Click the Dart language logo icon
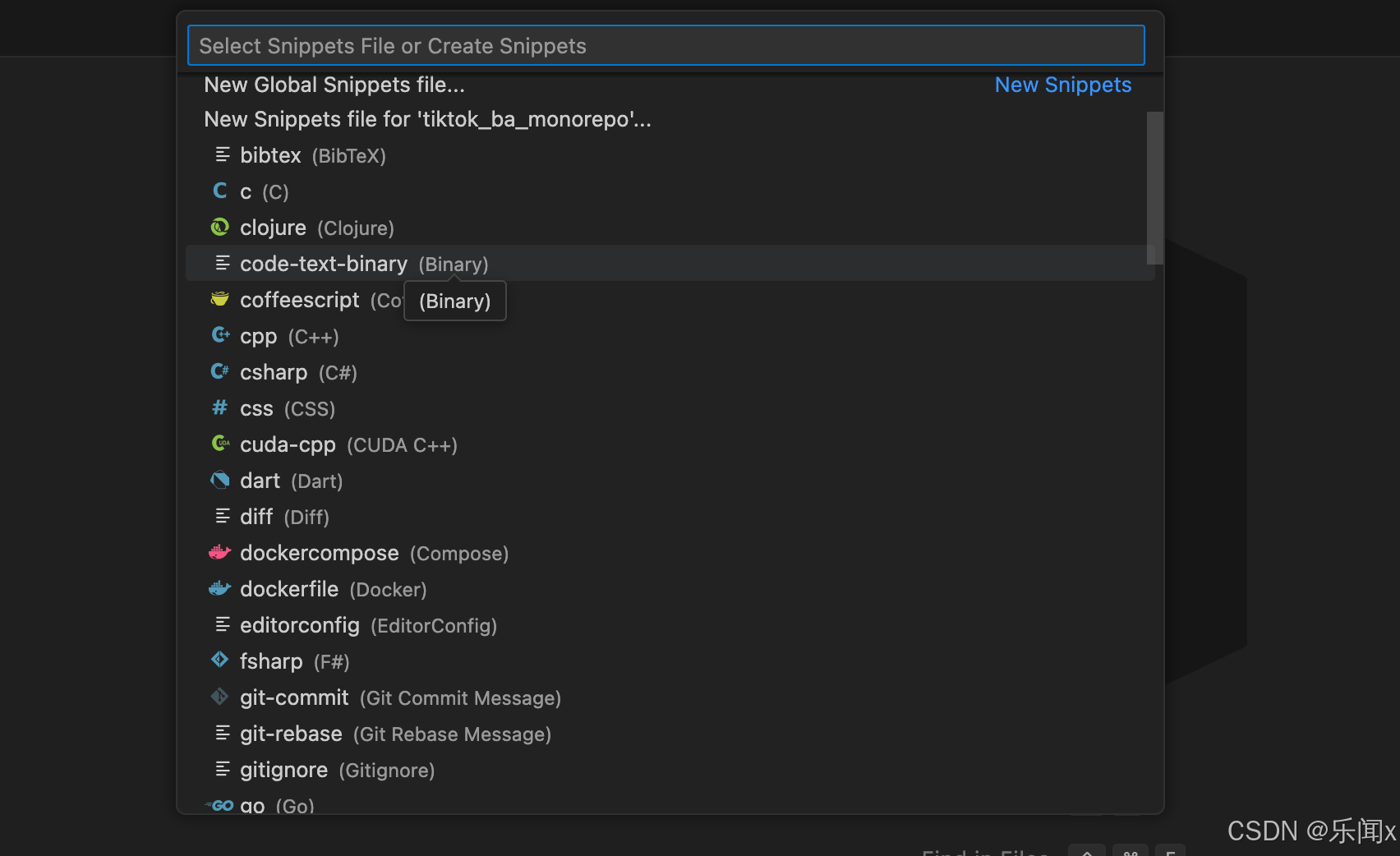 pyautogui.click(x=220, y=480)
